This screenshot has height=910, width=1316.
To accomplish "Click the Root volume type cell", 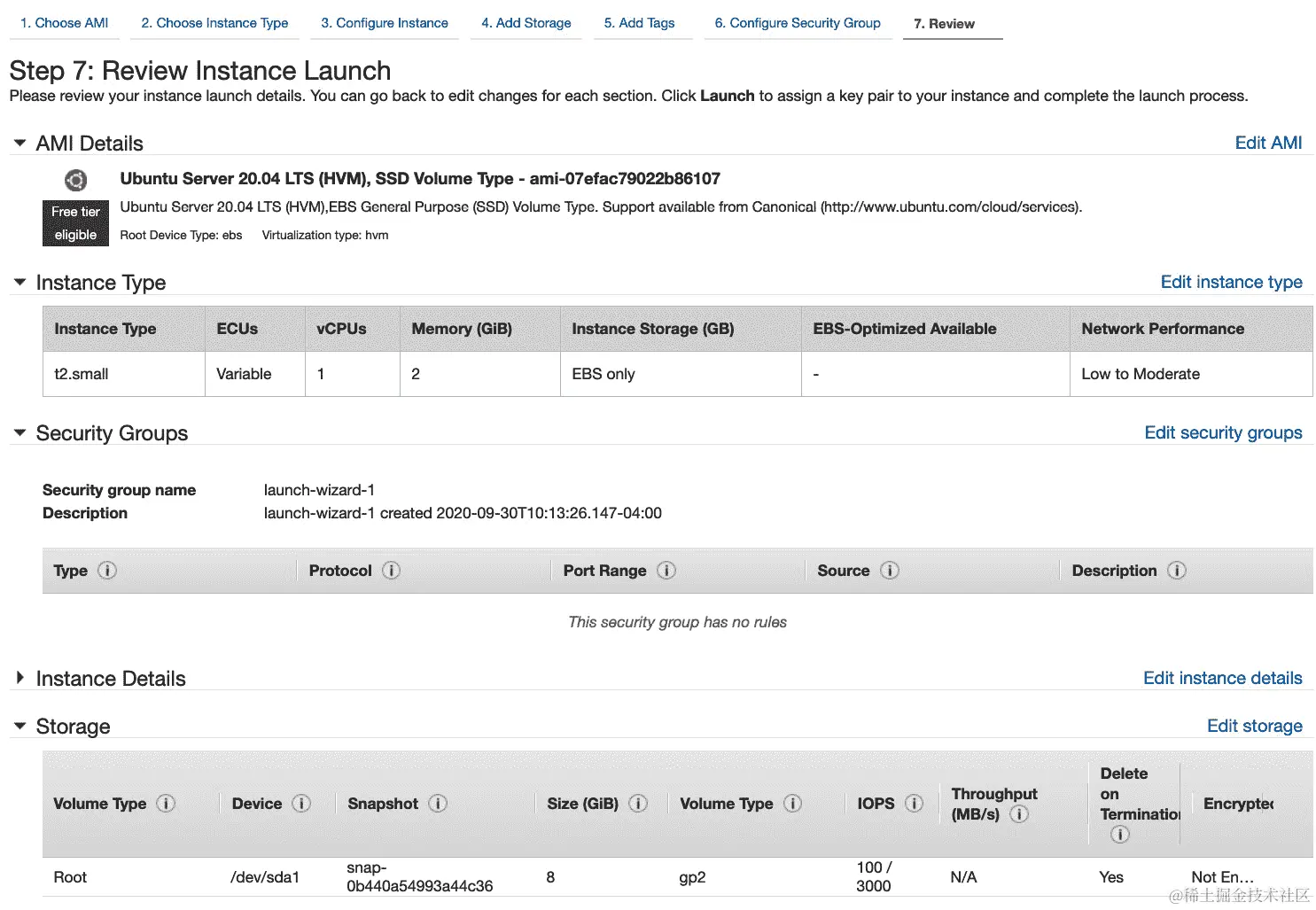I will [x=70, y=877].
